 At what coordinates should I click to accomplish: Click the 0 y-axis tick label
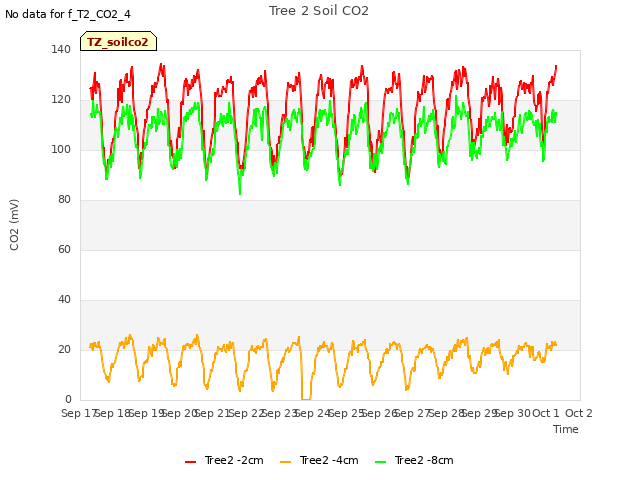tap(68, 399)
